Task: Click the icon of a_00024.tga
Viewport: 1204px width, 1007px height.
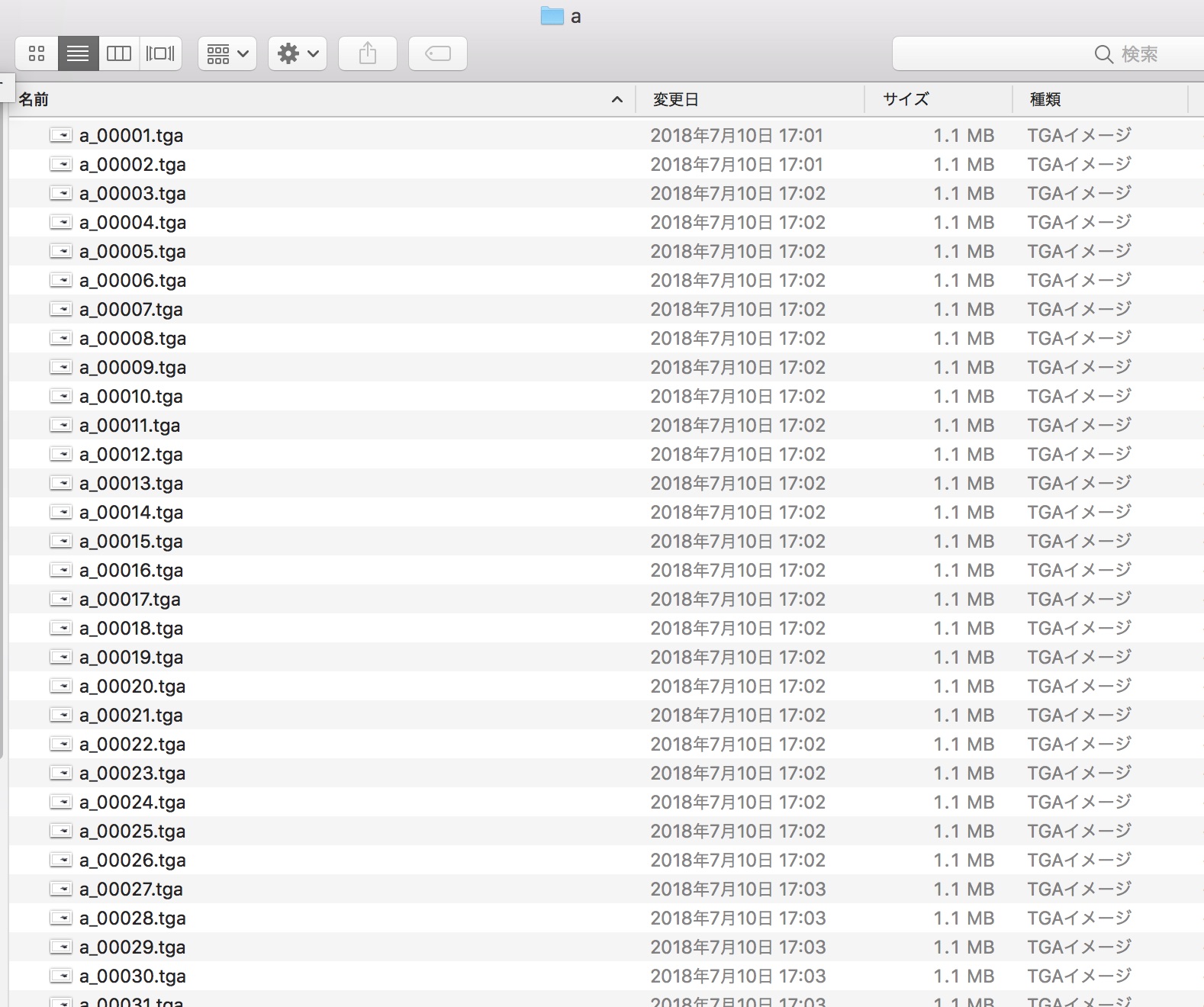Action: tap(61, 802)
